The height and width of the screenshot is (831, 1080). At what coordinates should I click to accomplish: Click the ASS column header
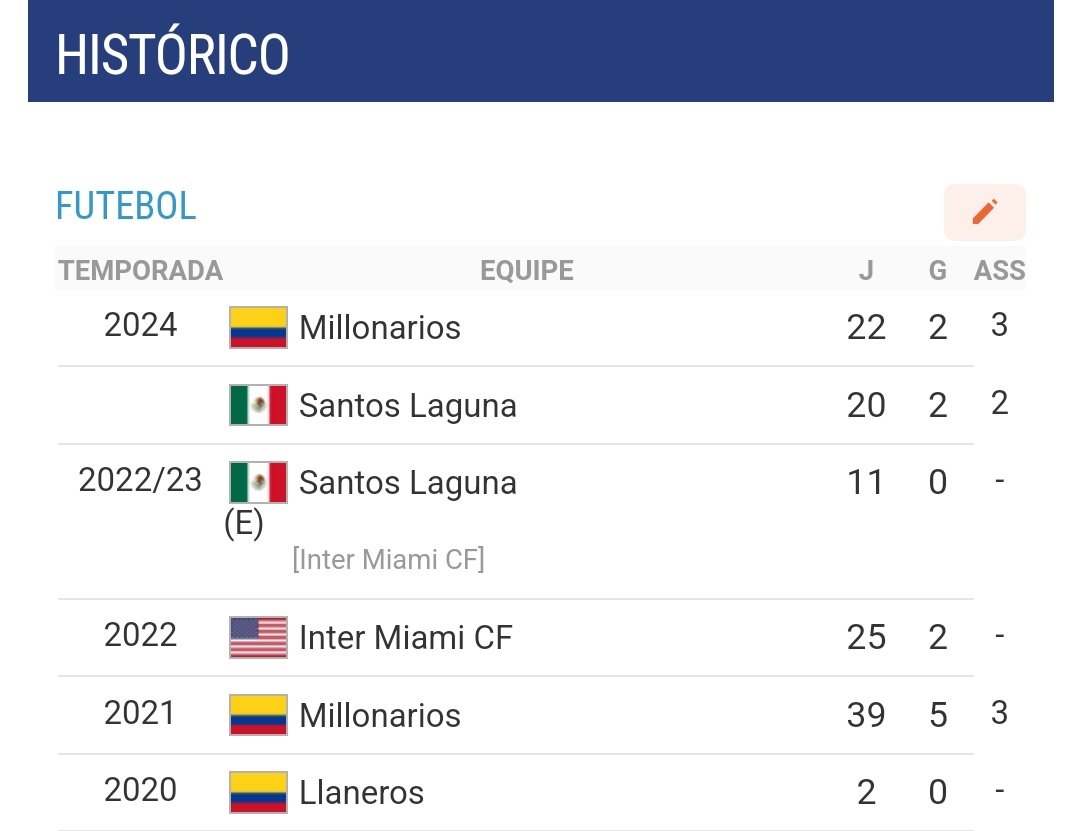(x=999, y=270)
